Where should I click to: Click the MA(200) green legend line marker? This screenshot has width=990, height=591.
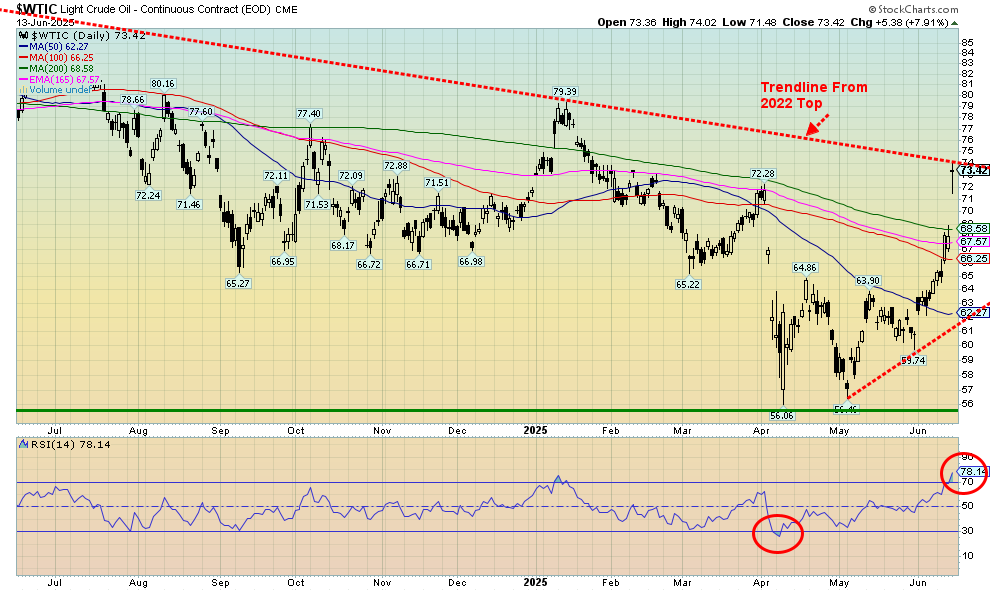(23, 66)
